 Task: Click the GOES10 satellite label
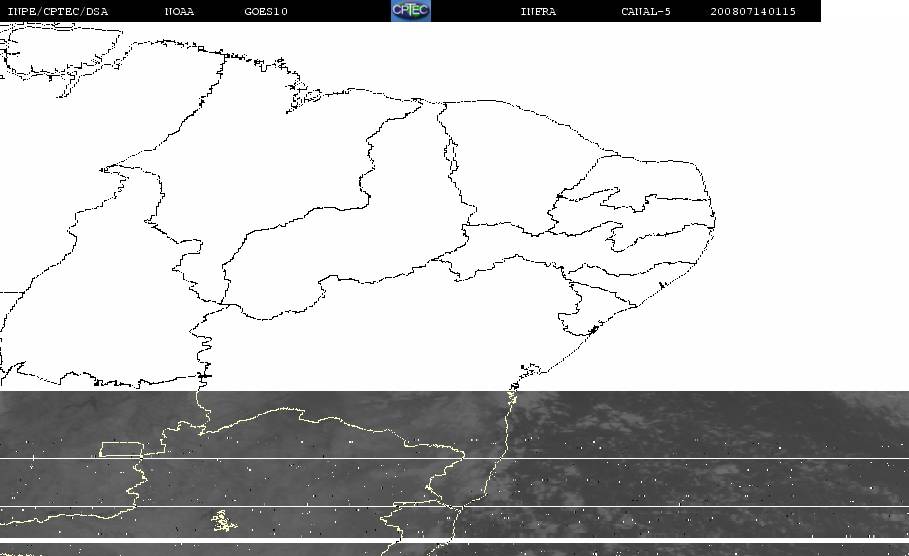tap(266, 12)
